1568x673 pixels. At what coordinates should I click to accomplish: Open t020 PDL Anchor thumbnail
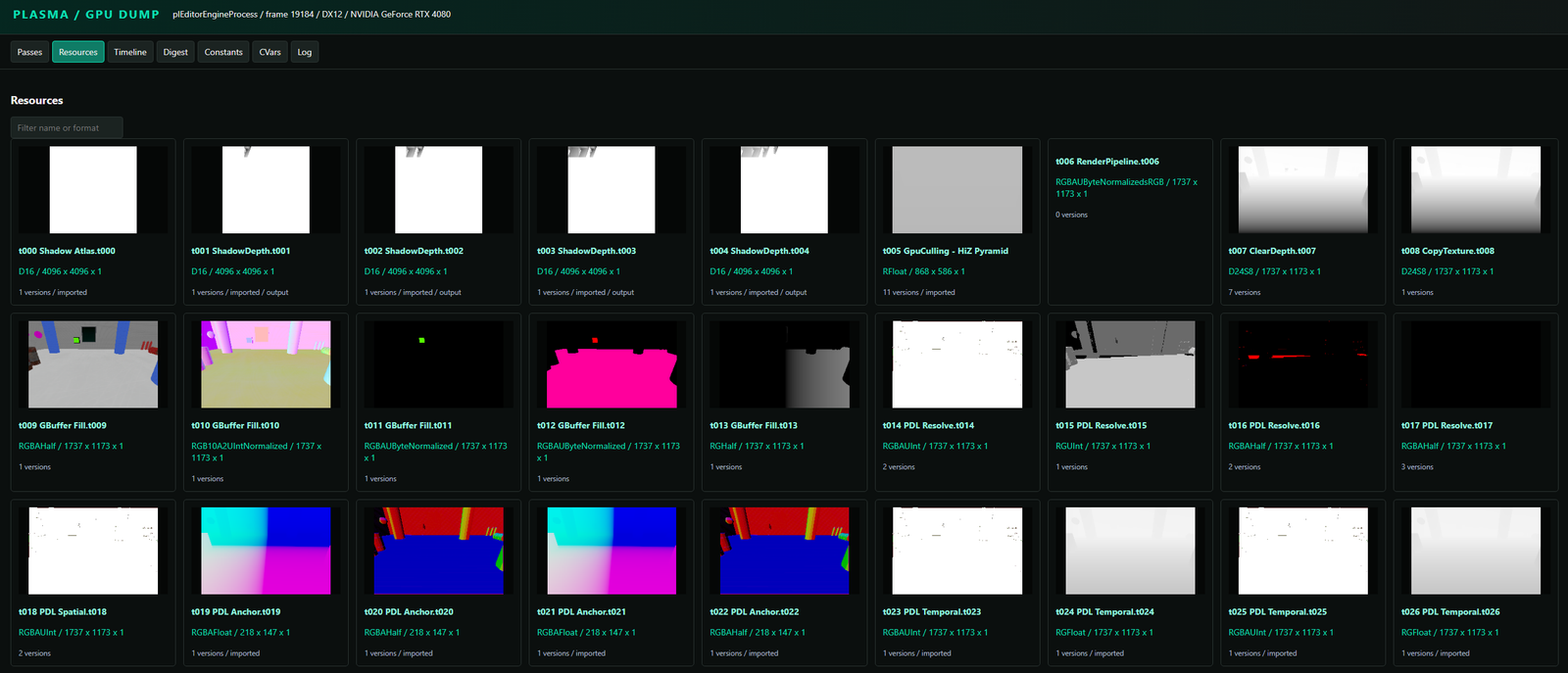[x=439, y=551]
